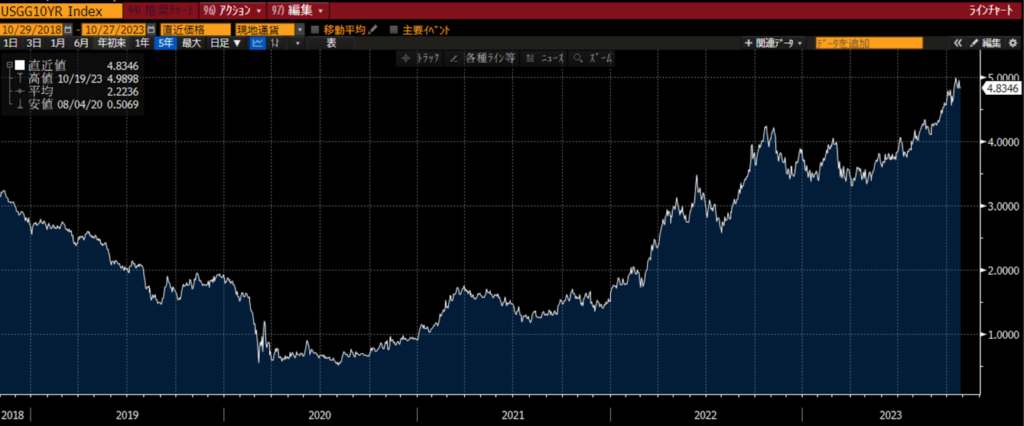Enable the 移動平均 checkbox

[x=316, y=30]
